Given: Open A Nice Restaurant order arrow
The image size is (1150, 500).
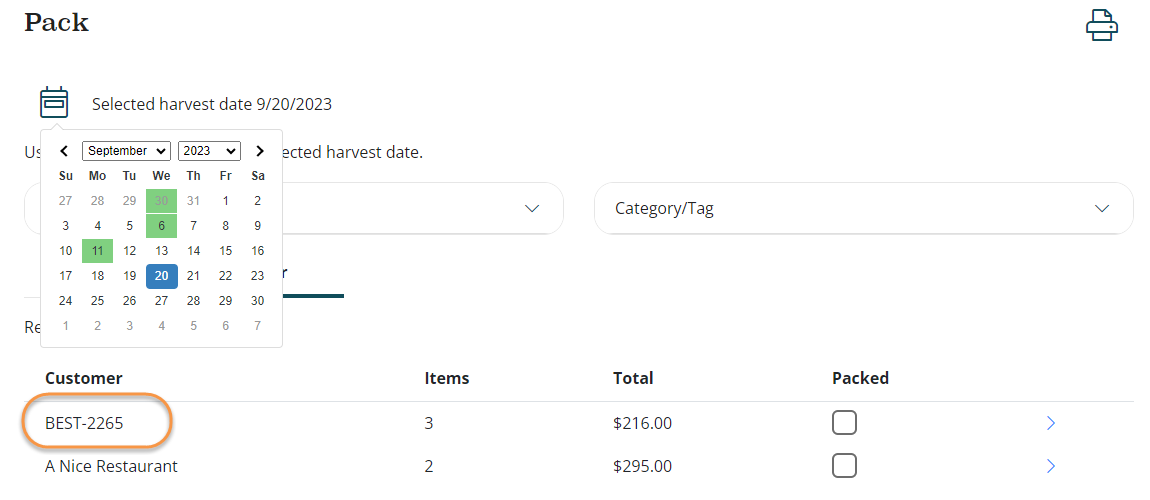Looking at the screenshot, I should [x=1050, y=466].
